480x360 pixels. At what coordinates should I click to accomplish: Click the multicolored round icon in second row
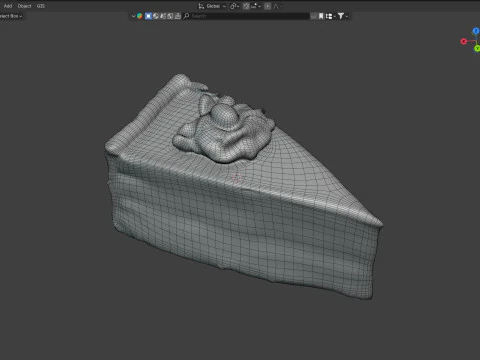pyautogui.click(x=140, y=16)
